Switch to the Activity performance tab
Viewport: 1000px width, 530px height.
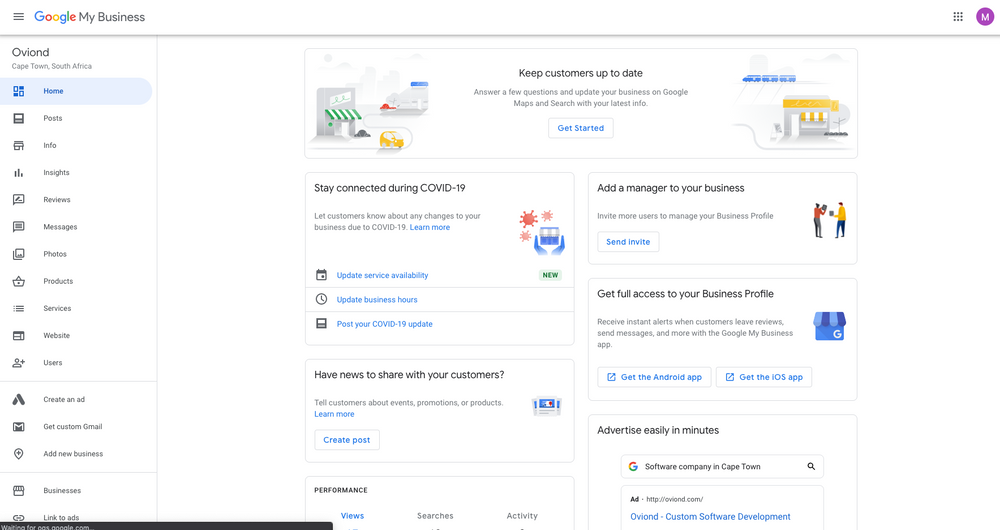[522, 516]
